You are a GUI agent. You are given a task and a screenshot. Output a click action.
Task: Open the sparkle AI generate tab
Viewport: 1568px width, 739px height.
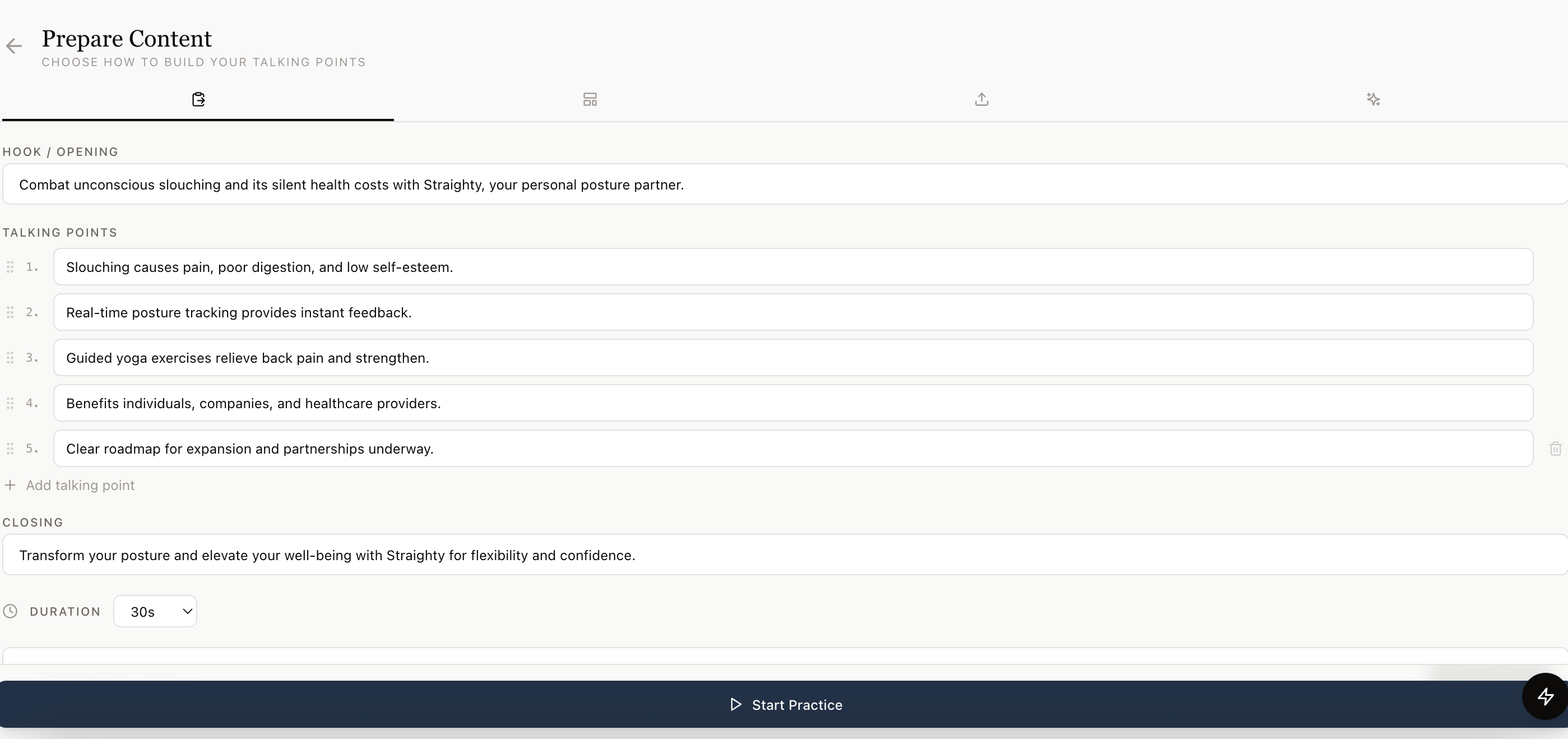pyautogui.click(x=1372, y=99)
